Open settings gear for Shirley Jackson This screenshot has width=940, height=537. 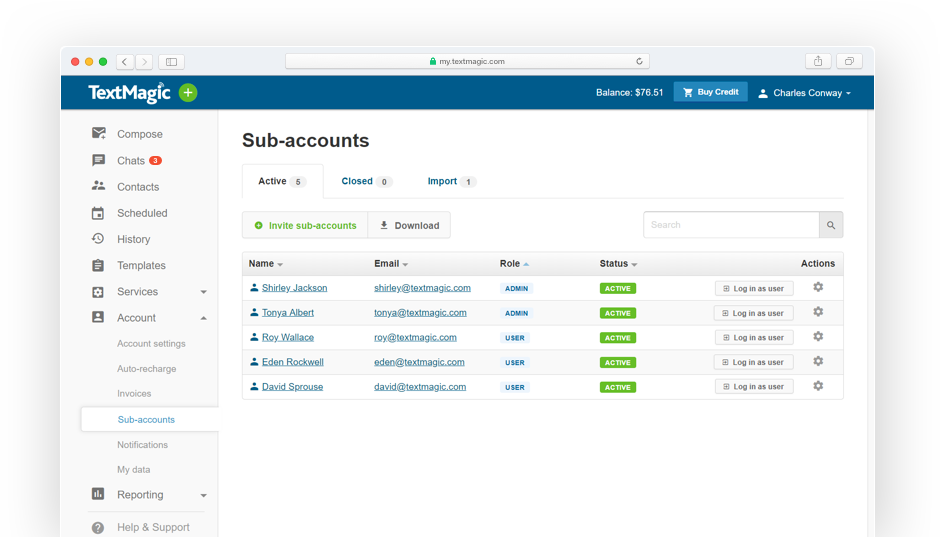[818, 287]
